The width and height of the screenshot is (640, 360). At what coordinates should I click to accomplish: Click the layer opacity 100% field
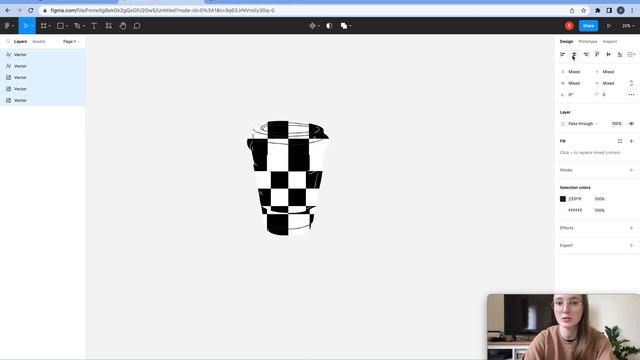(616, 123)
